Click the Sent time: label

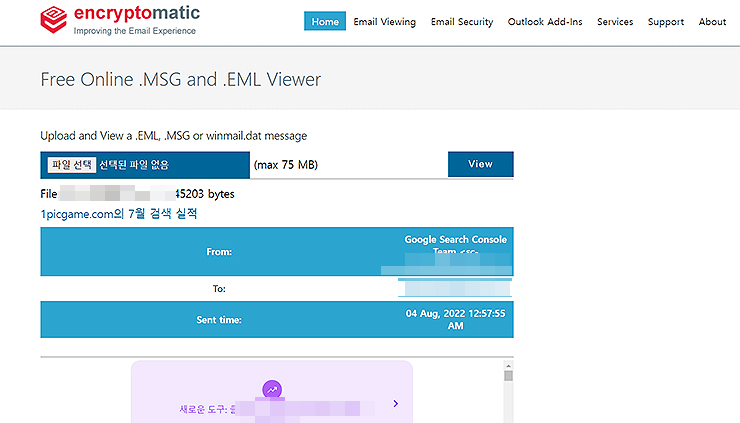coord(219,320)
